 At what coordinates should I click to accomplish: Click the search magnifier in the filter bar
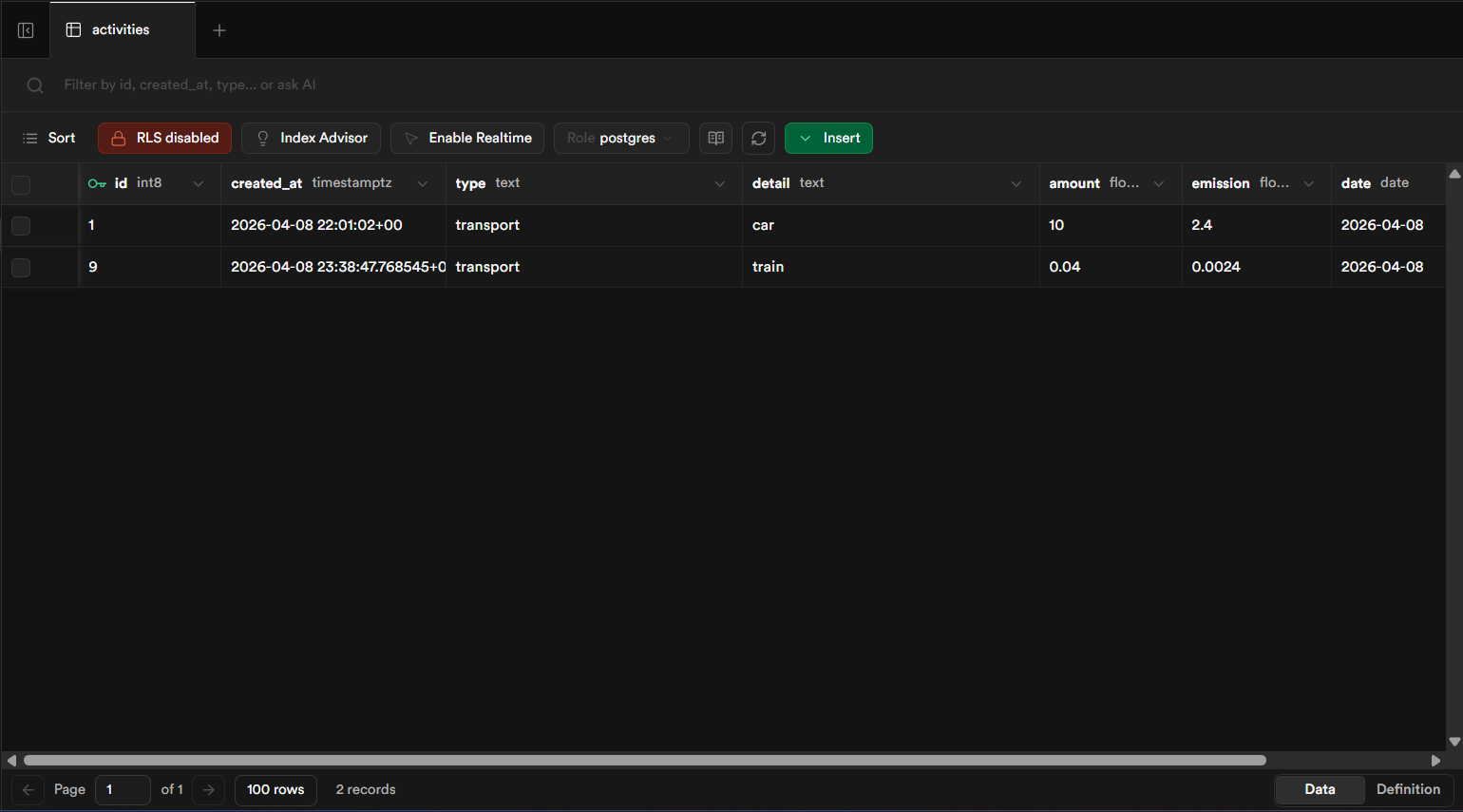(35, 85)
